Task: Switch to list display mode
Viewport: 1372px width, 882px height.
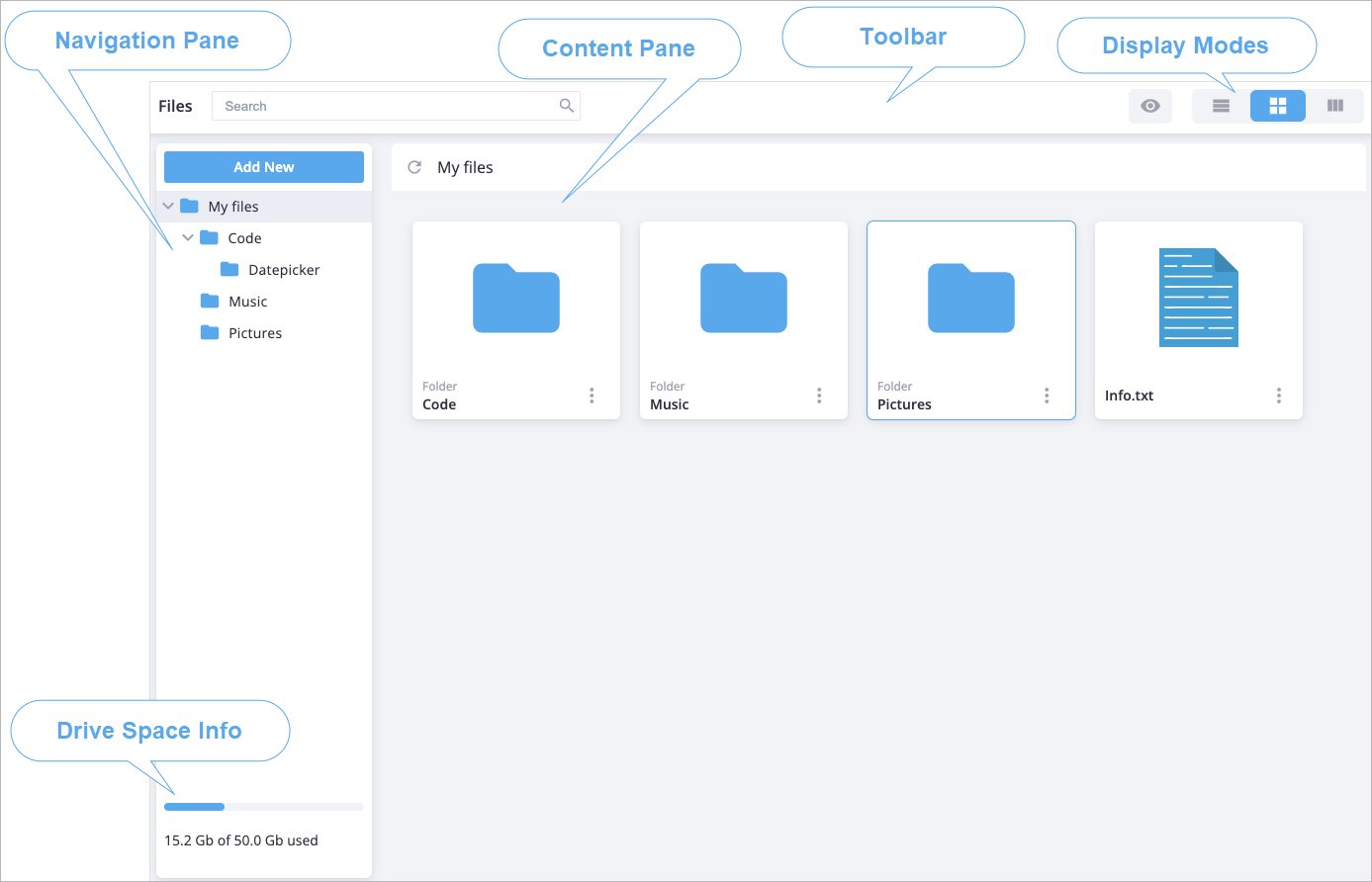Action: coord(1221,106)
